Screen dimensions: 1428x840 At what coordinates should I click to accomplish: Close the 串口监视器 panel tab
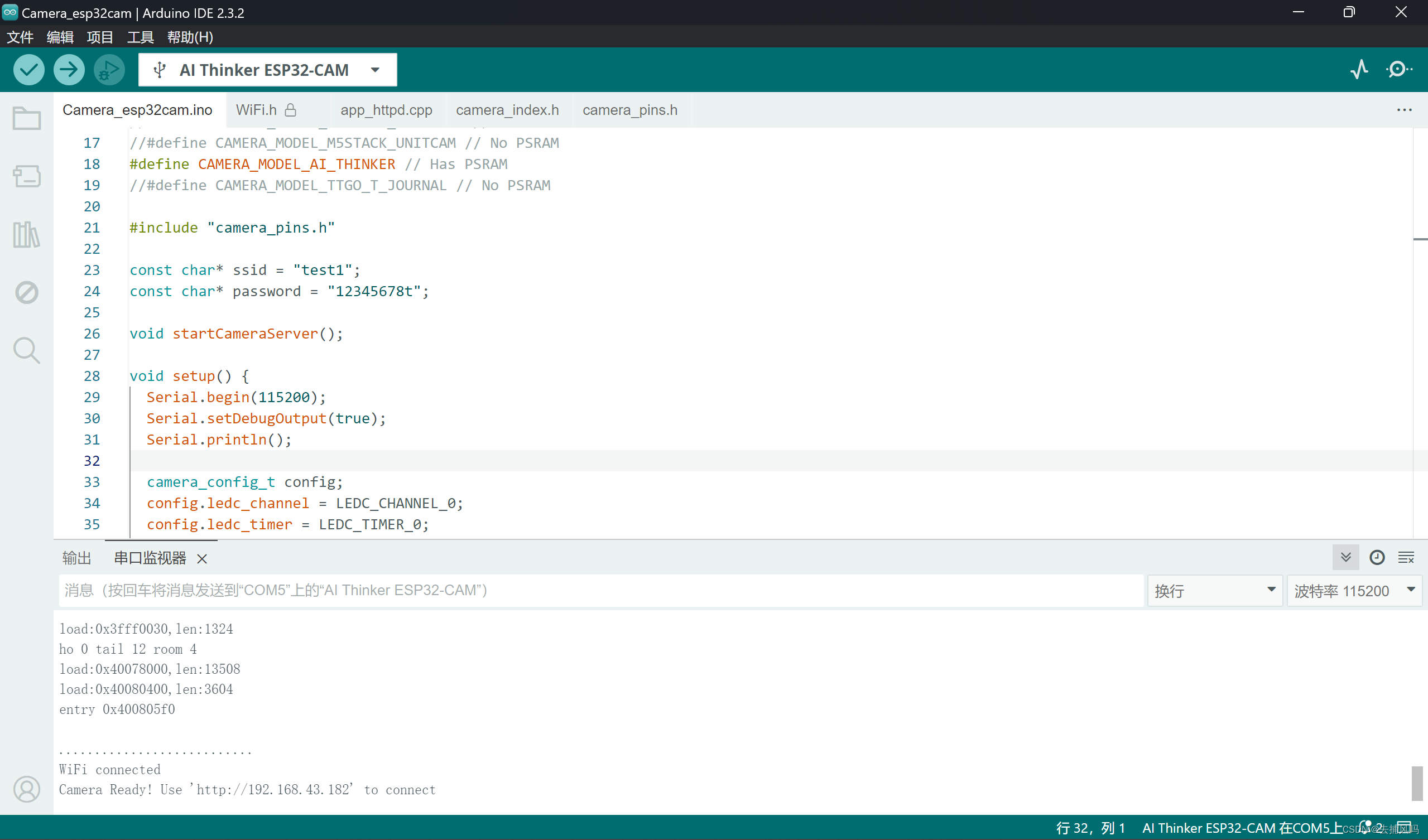click(x=202, y=558)
